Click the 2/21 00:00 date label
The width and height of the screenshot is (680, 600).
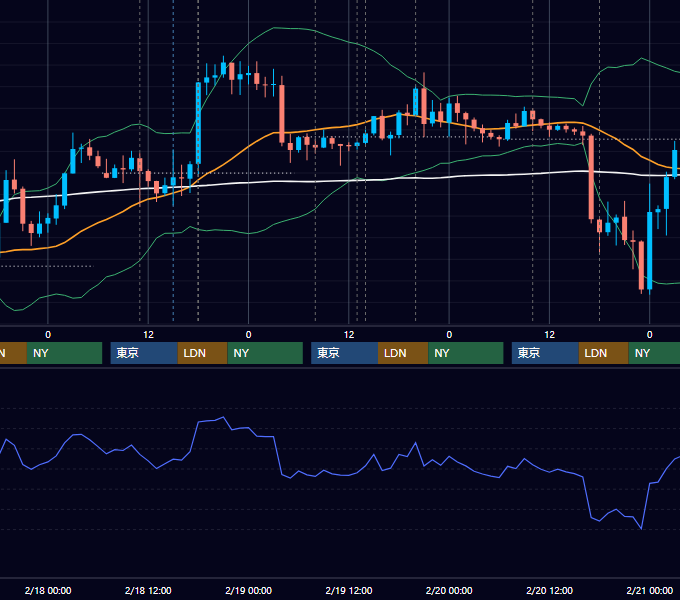650,590
